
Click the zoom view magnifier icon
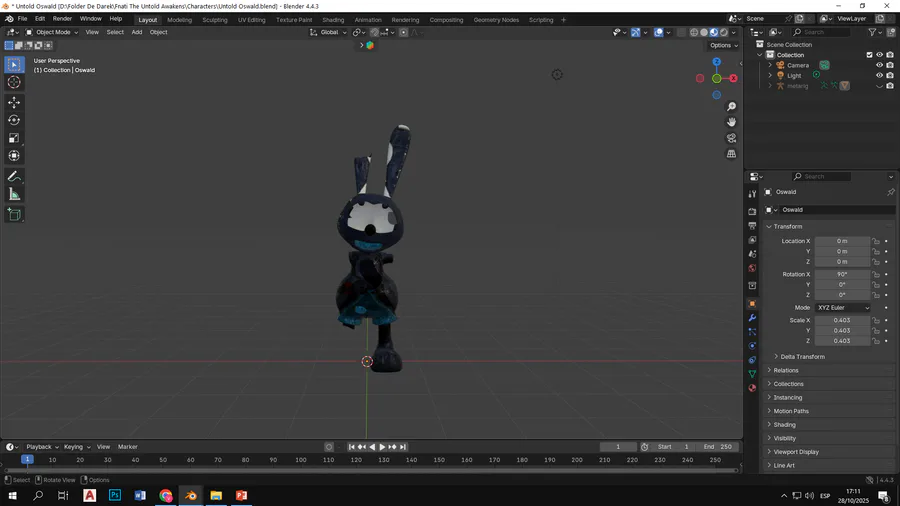[x=731, y=107]
